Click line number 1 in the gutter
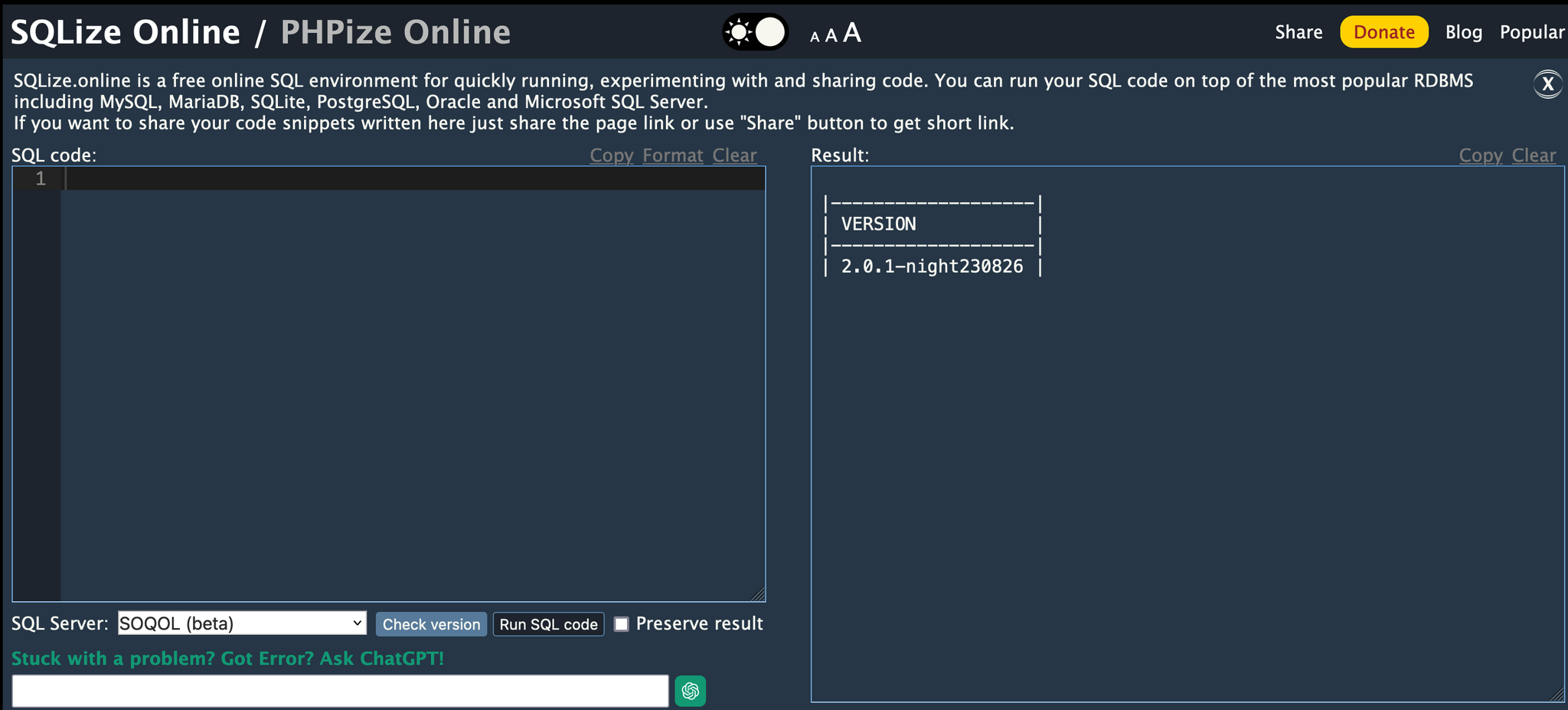The height and width of the screenshot is (710, 1568). point(41,179)
